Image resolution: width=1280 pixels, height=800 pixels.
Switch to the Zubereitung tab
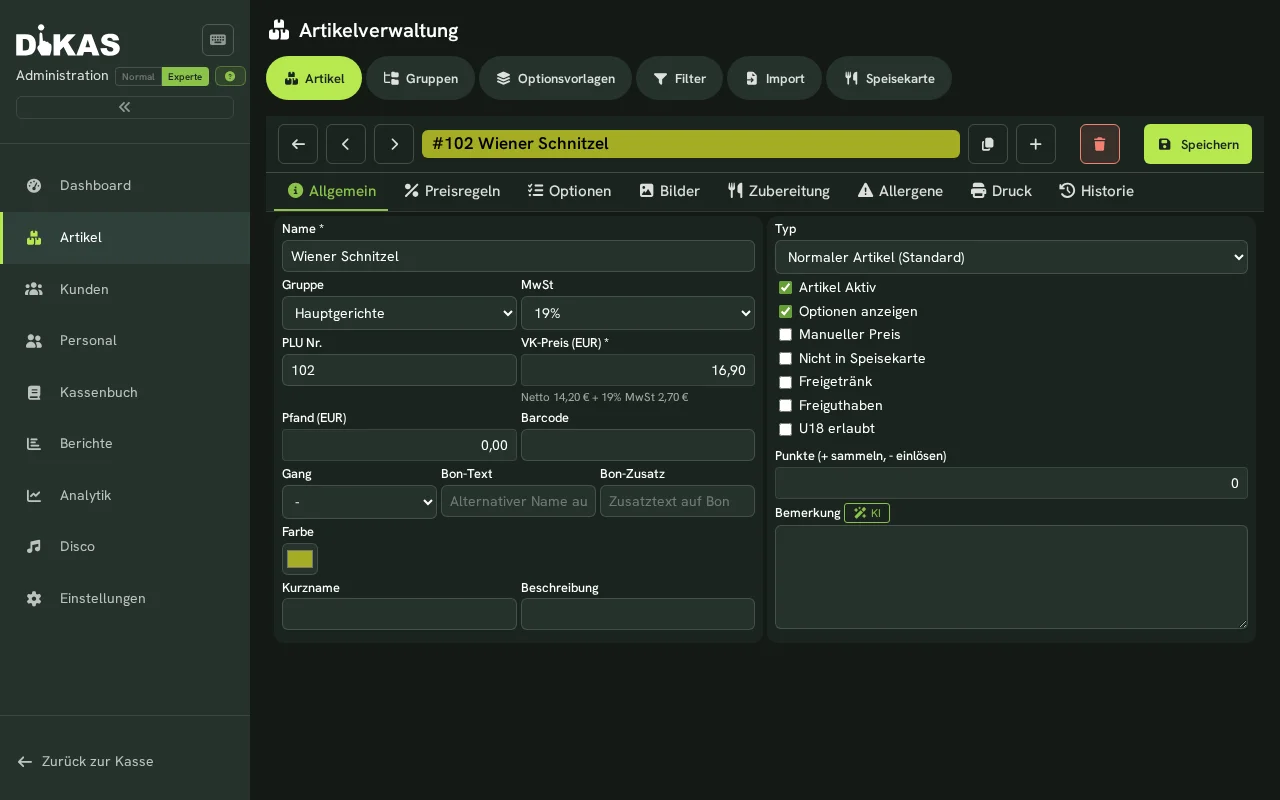[x=779, y=191]
